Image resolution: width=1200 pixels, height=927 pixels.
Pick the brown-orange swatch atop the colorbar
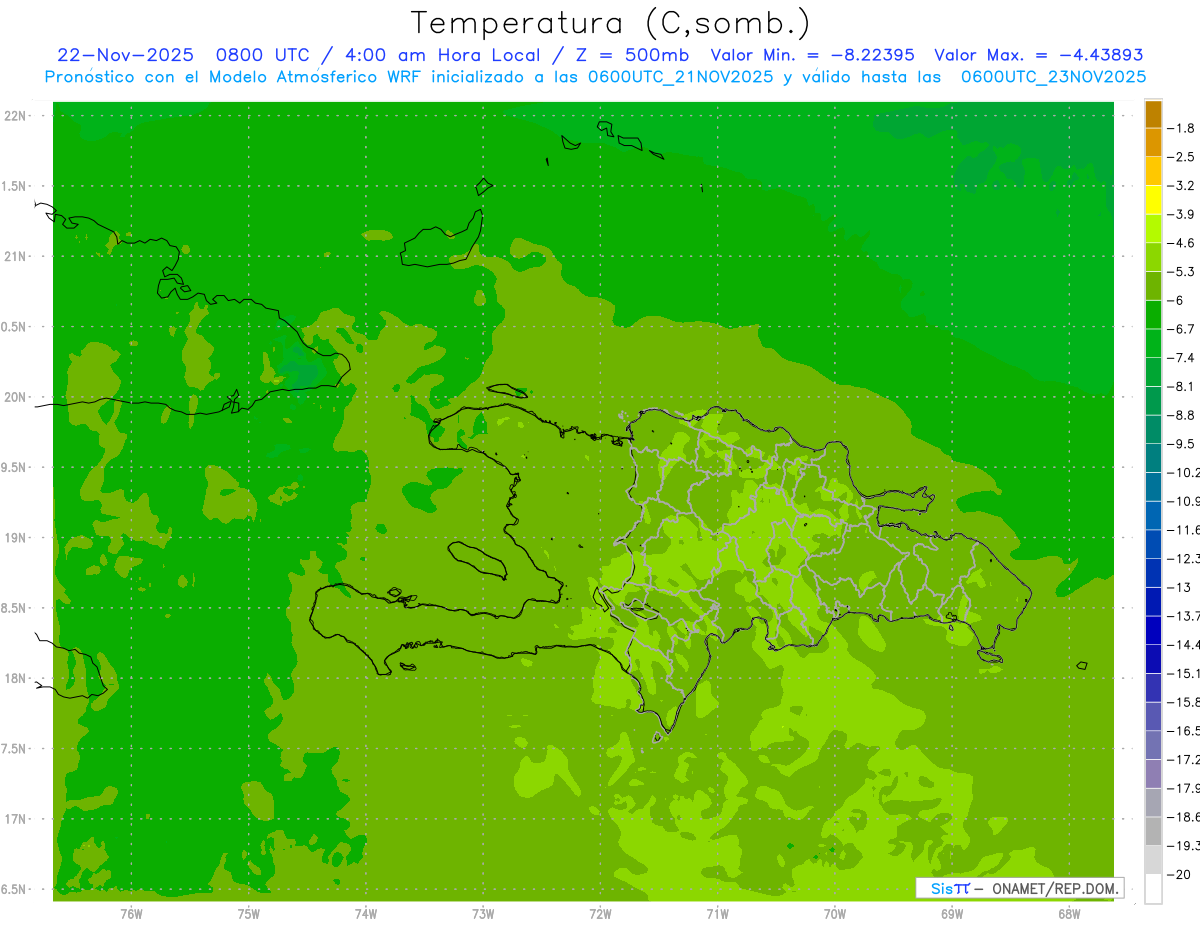pos(1153,114)
